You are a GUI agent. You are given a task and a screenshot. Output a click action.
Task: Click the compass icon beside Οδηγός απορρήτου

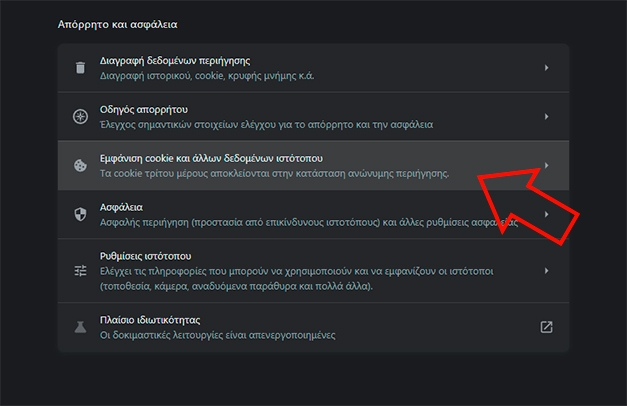click(80, 116)
